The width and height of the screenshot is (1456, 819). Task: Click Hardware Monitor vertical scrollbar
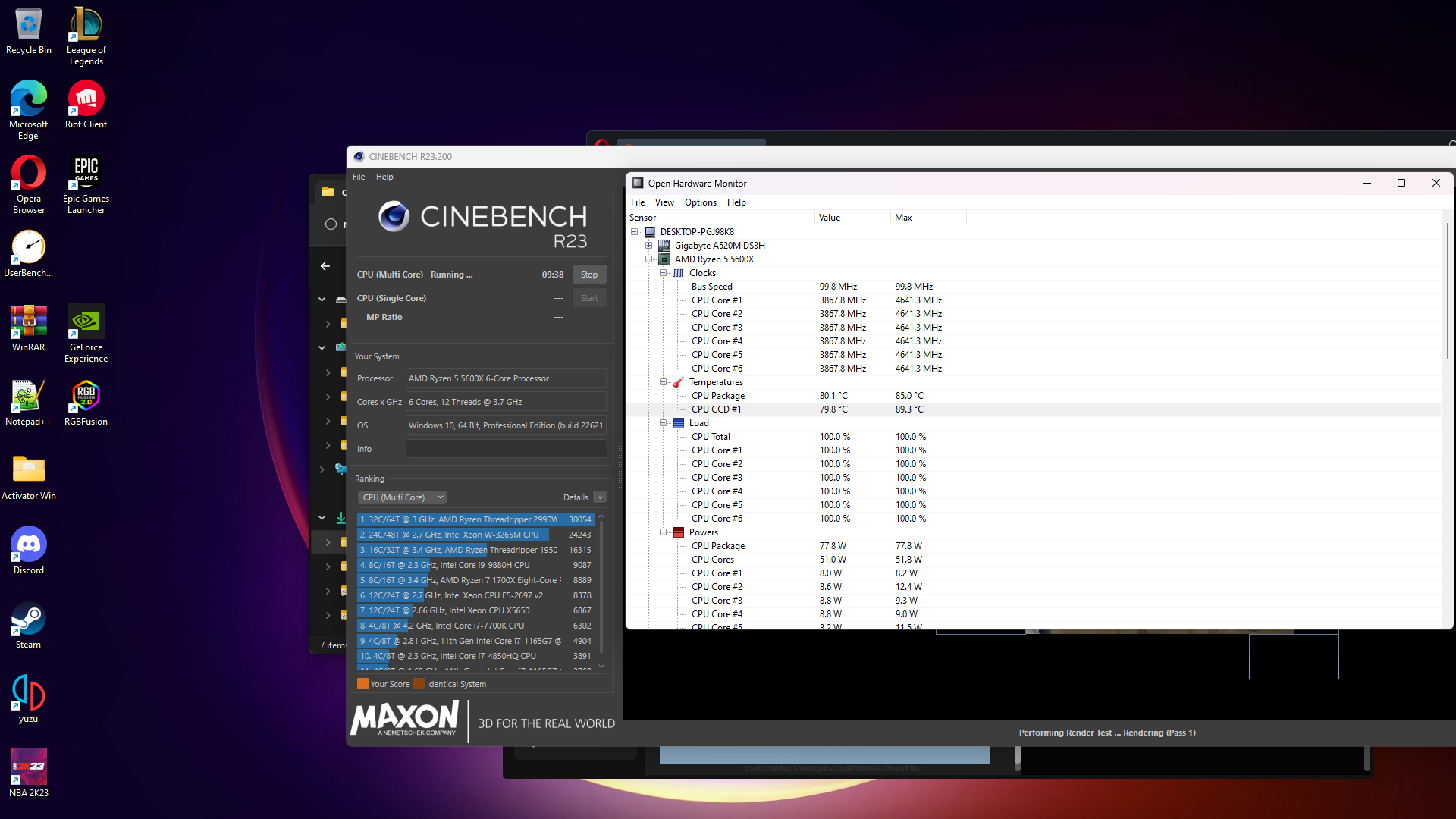1448,291
